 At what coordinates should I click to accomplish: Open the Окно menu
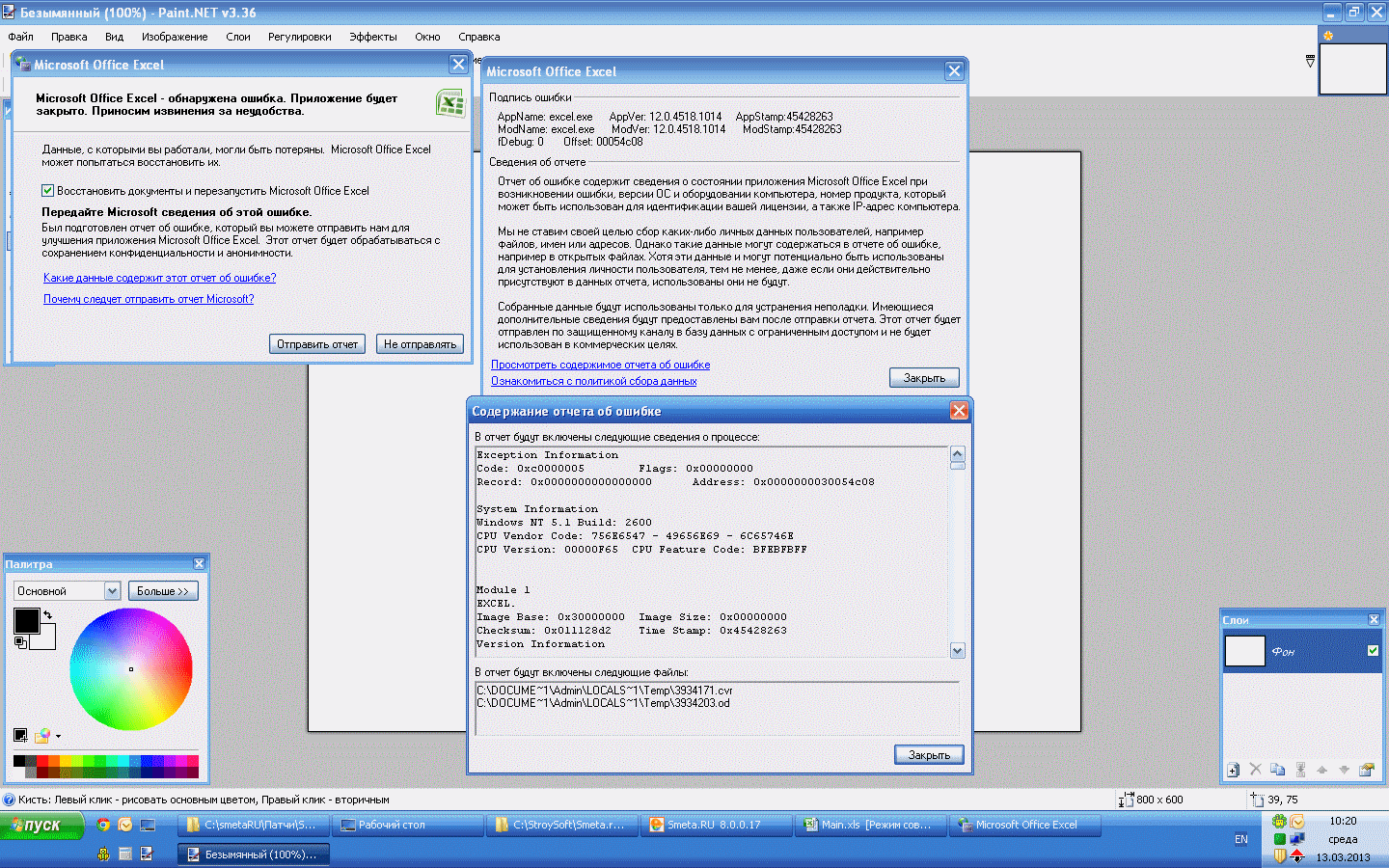click(428, 37)
